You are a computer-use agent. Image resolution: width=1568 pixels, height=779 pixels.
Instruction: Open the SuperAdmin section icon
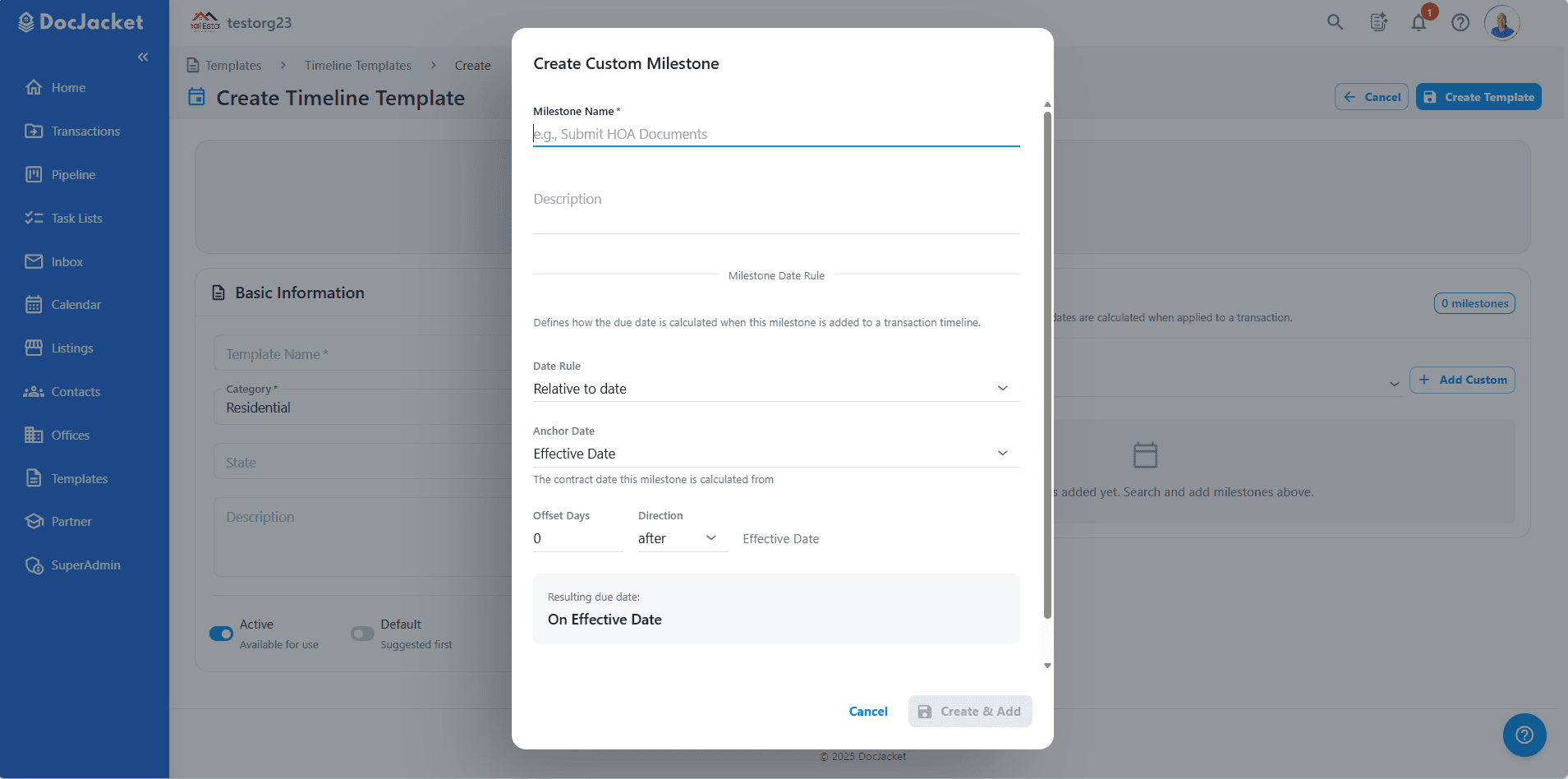pyautogui.click(x=34, y=565)
